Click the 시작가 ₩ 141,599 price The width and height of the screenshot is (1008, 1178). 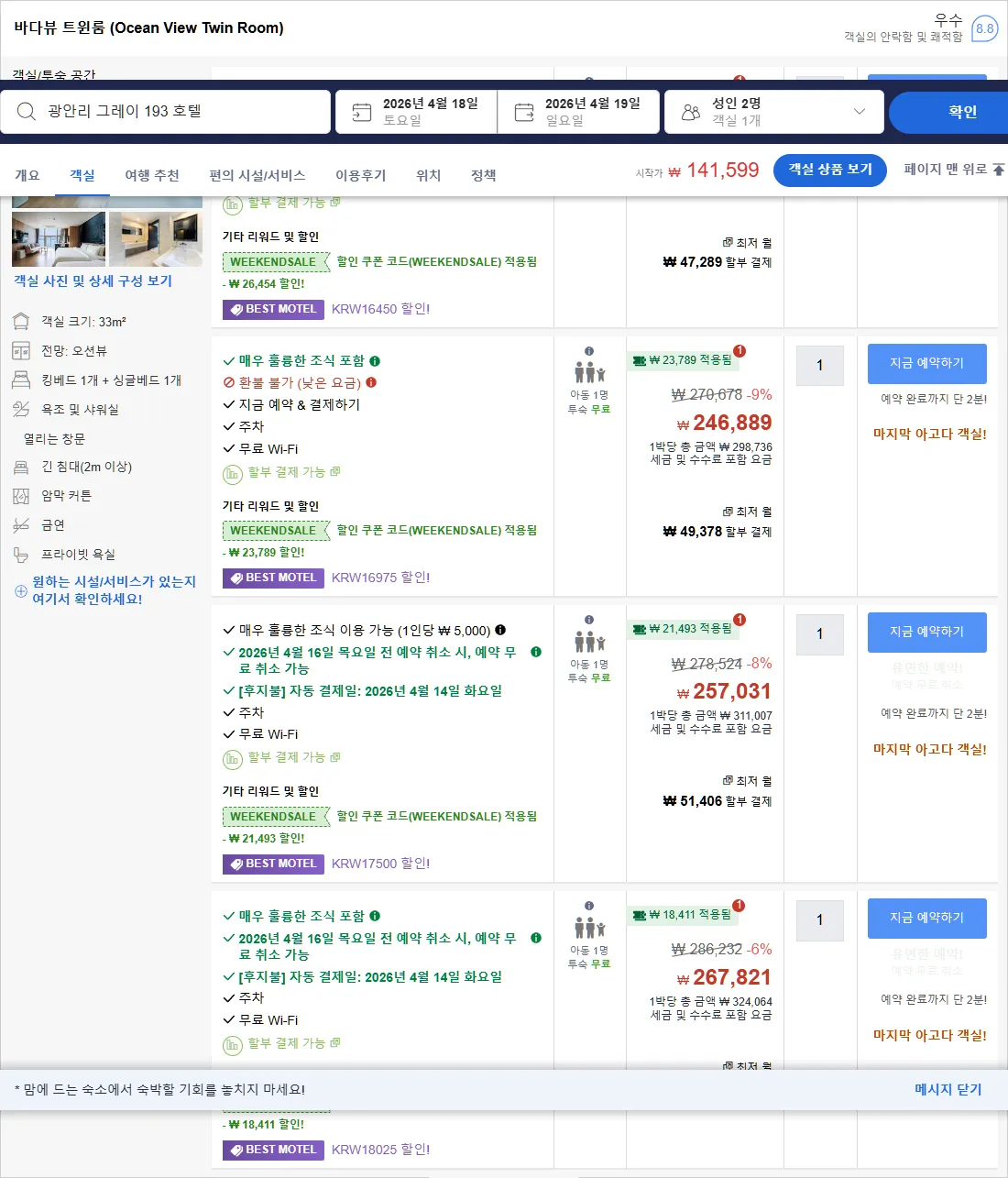pyautogui.click(x=697, y=171)
